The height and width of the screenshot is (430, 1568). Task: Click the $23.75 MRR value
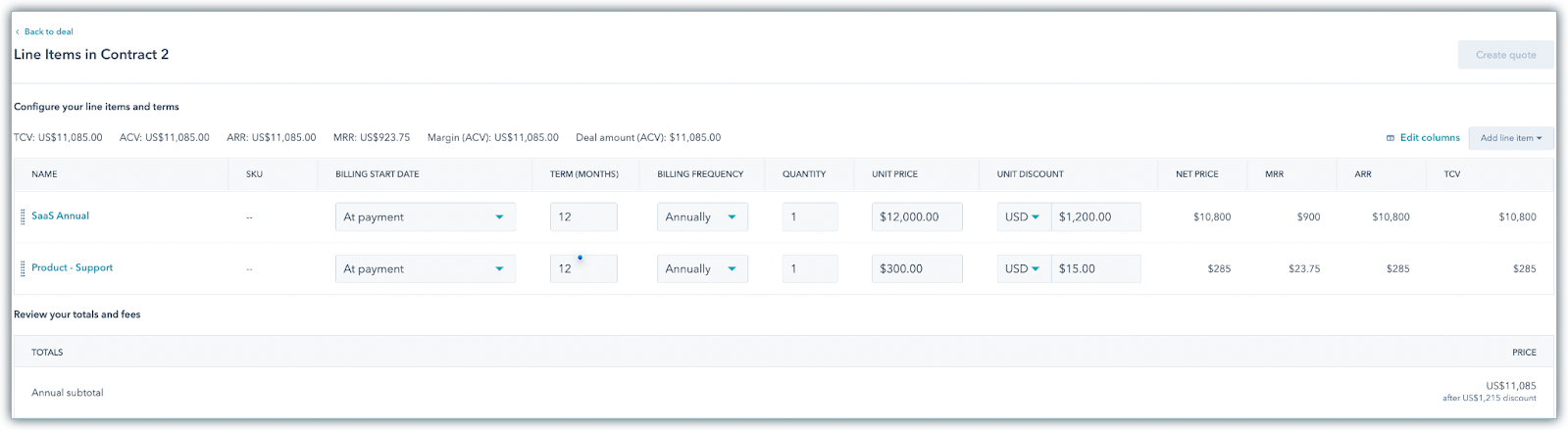1304,268
